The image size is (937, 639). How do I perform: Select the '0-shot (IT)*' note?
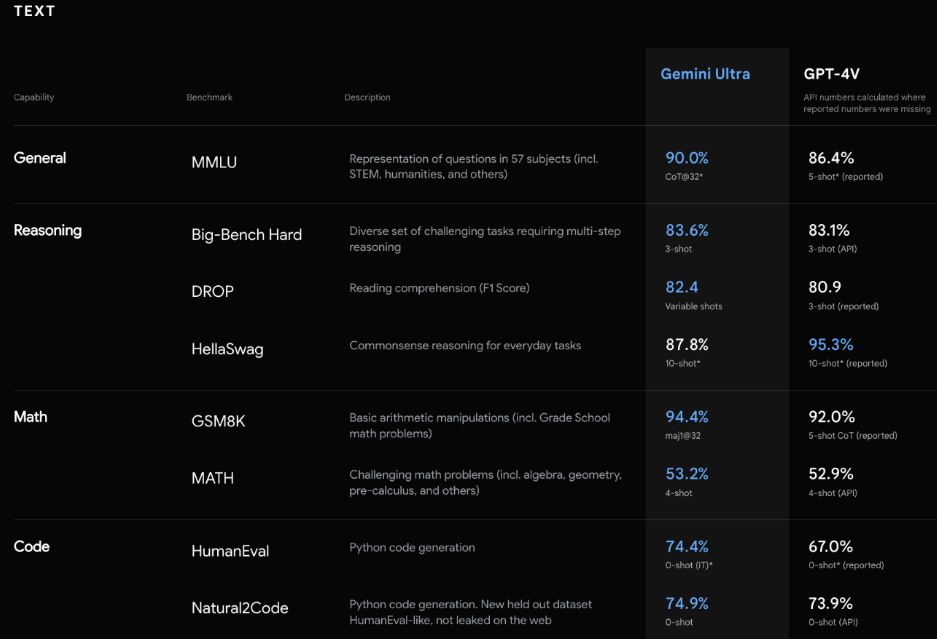click(689, 565)
